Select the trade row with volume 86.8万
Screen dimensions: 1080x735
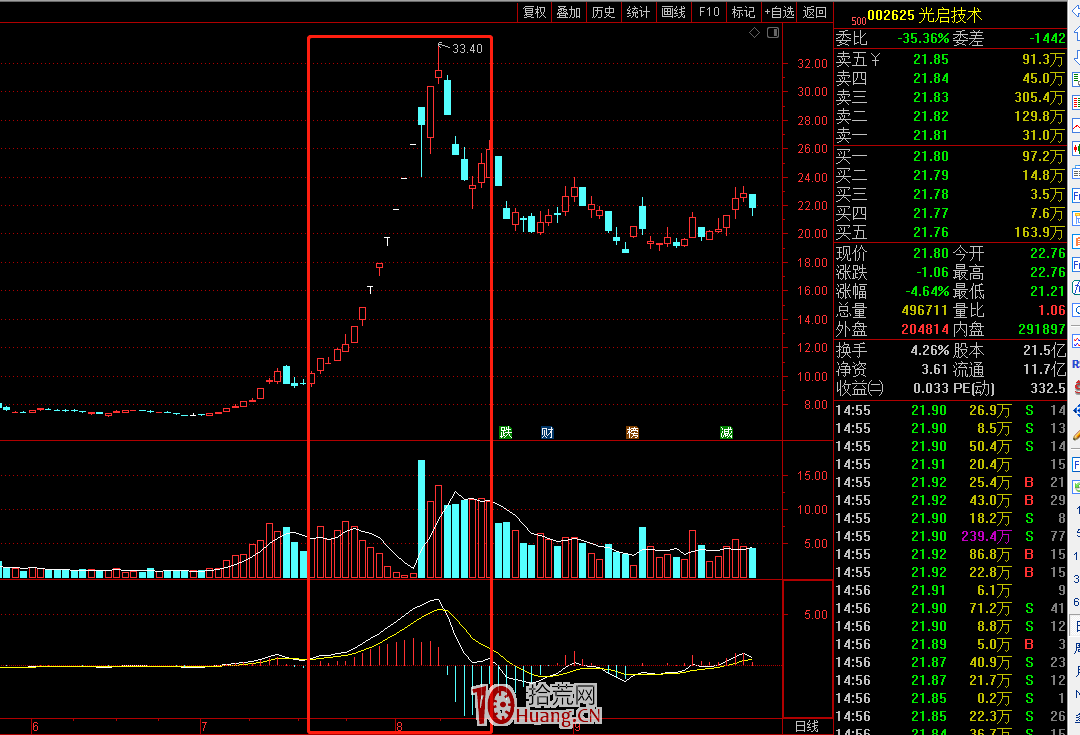click(951, 554)
